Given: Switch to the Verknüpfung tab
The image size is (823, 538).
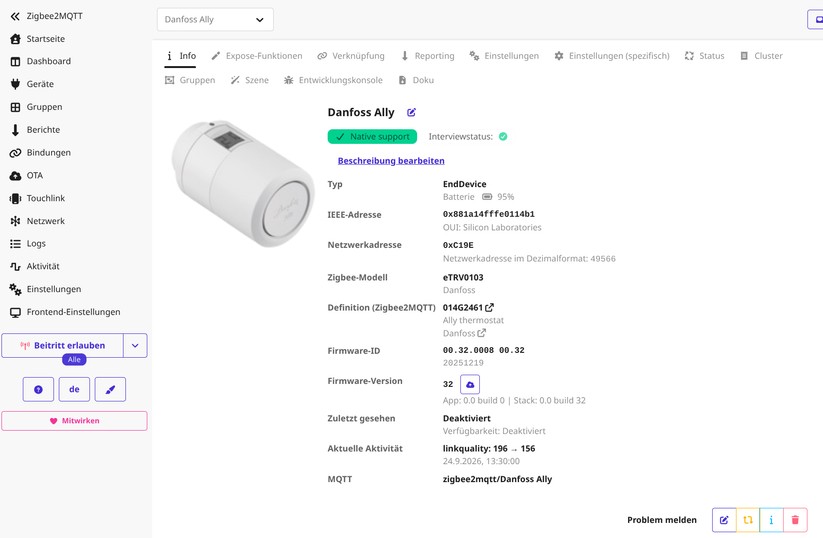Looking at the screenshot, I should point(351,56).
